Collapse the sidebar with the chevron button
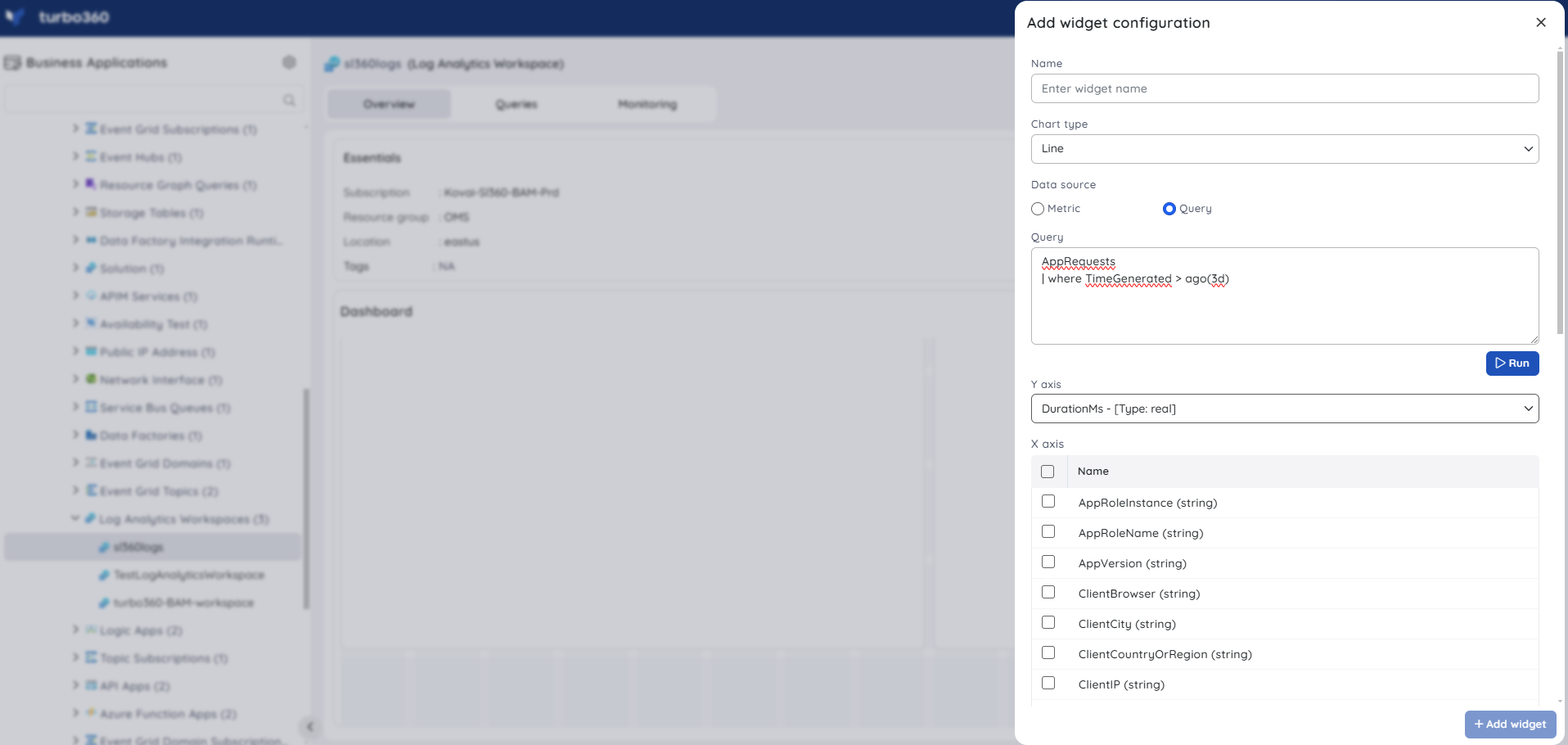Viewport: 1568px width, 745px height. tap(309, 727)
